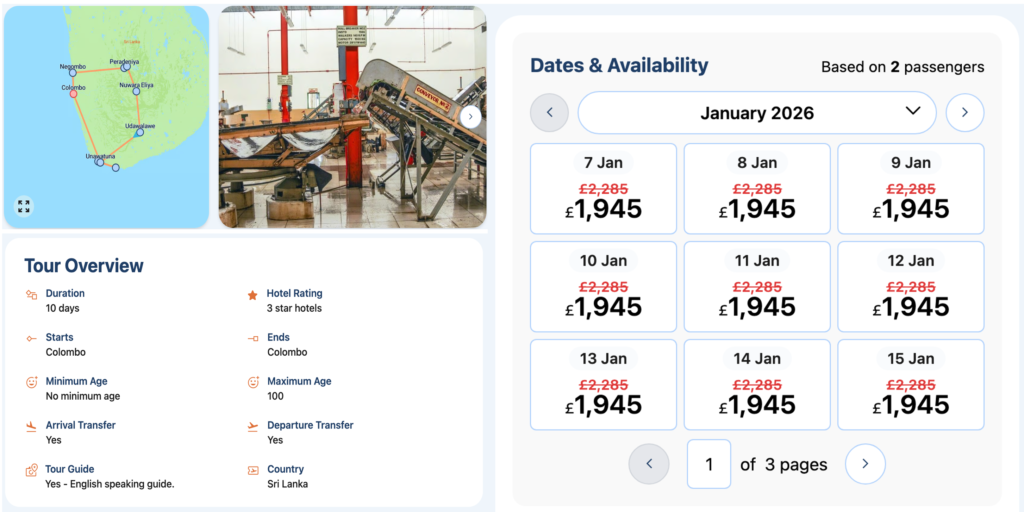Image resolution: width=1024 pixels, height=512 pixels.
Task: Click the Hotel Rating star icon
Action: pos(253,295)
